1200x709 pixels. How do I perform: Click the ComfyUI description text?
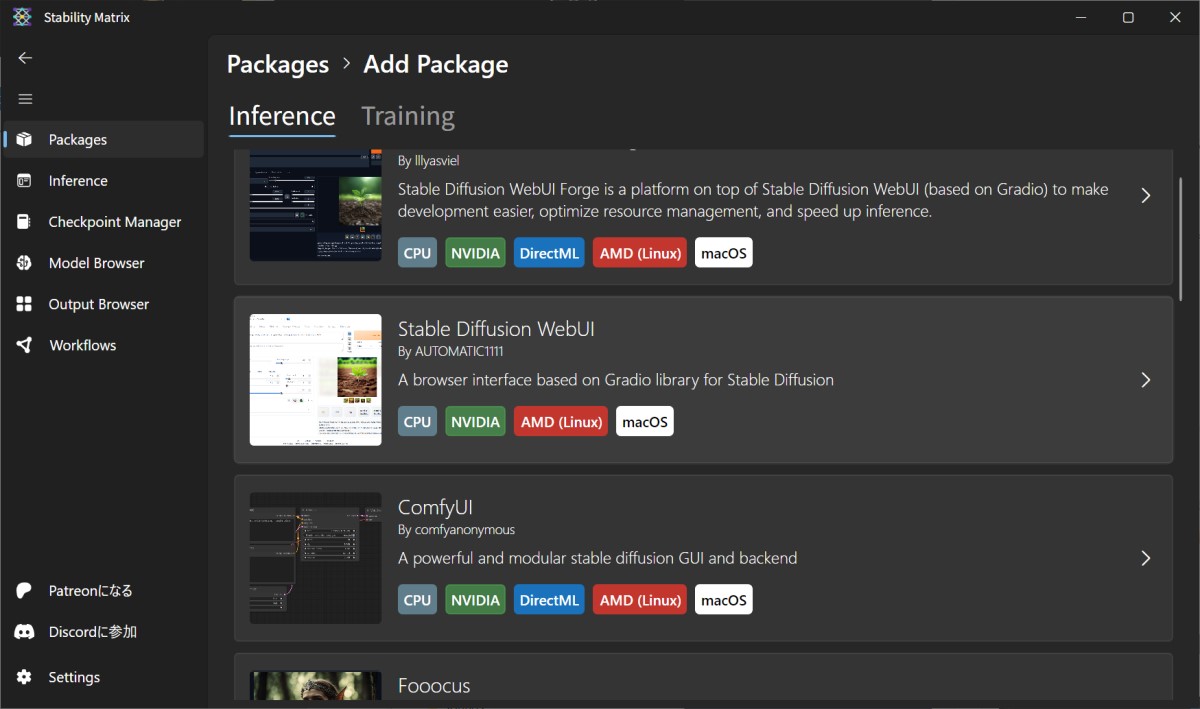tap(597, 558)
